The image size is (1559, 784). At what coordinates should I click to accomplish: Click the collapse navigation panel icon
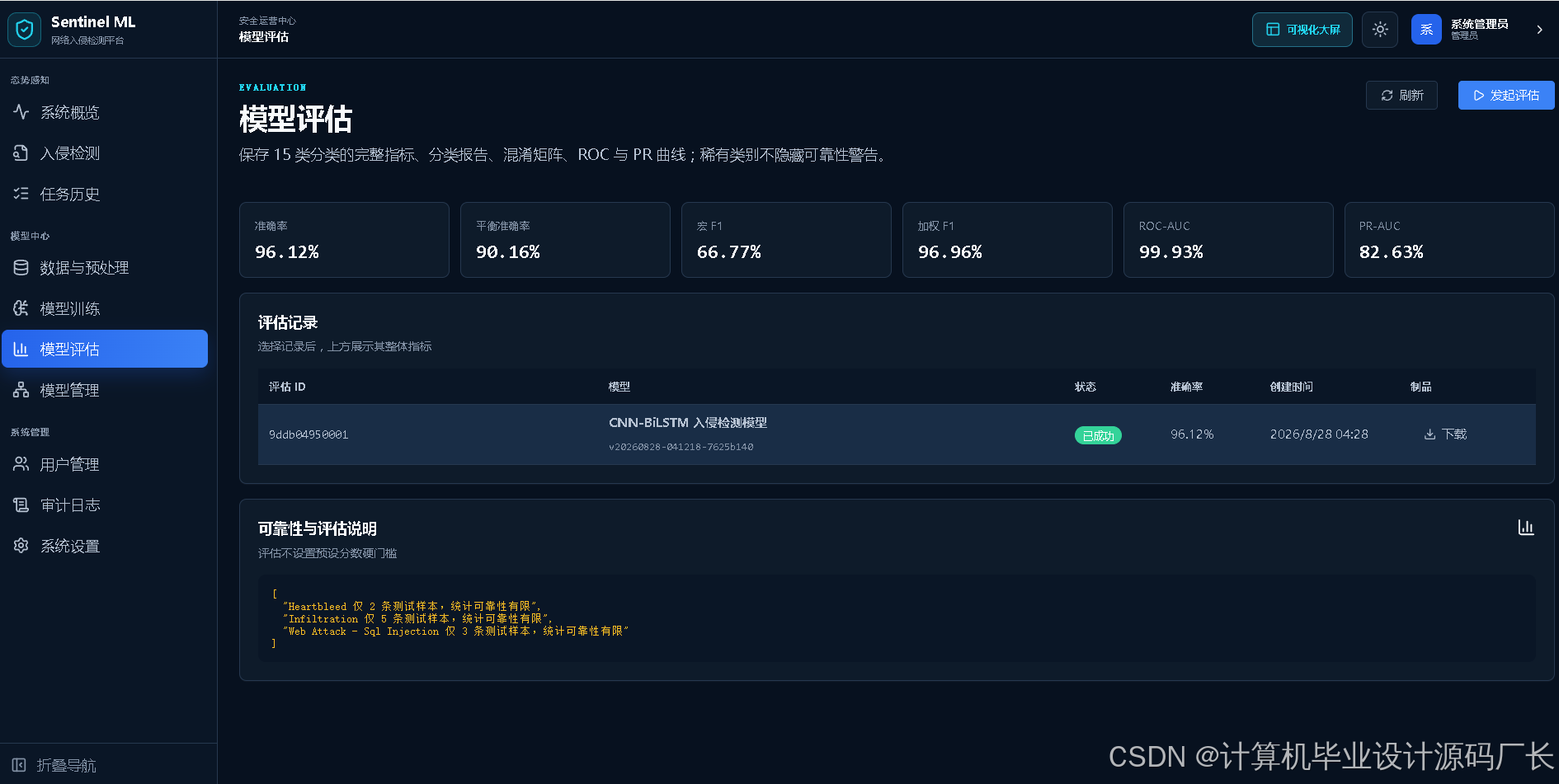click(19, 765)
